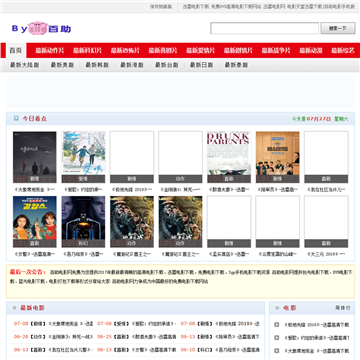The image size is (360, 360).
Task: Go to 最新大陆剧 sub-menu
Action: pyautogui.click(x=24, y=65)
